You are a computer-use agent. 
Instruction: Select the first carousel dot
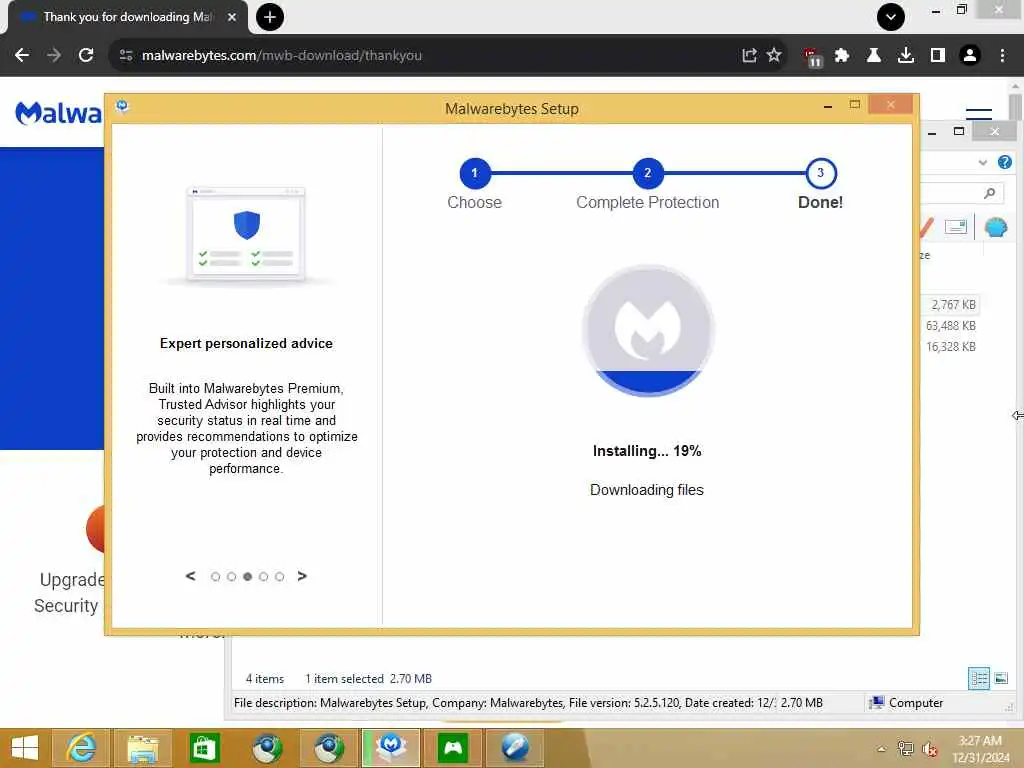(216, 577)
